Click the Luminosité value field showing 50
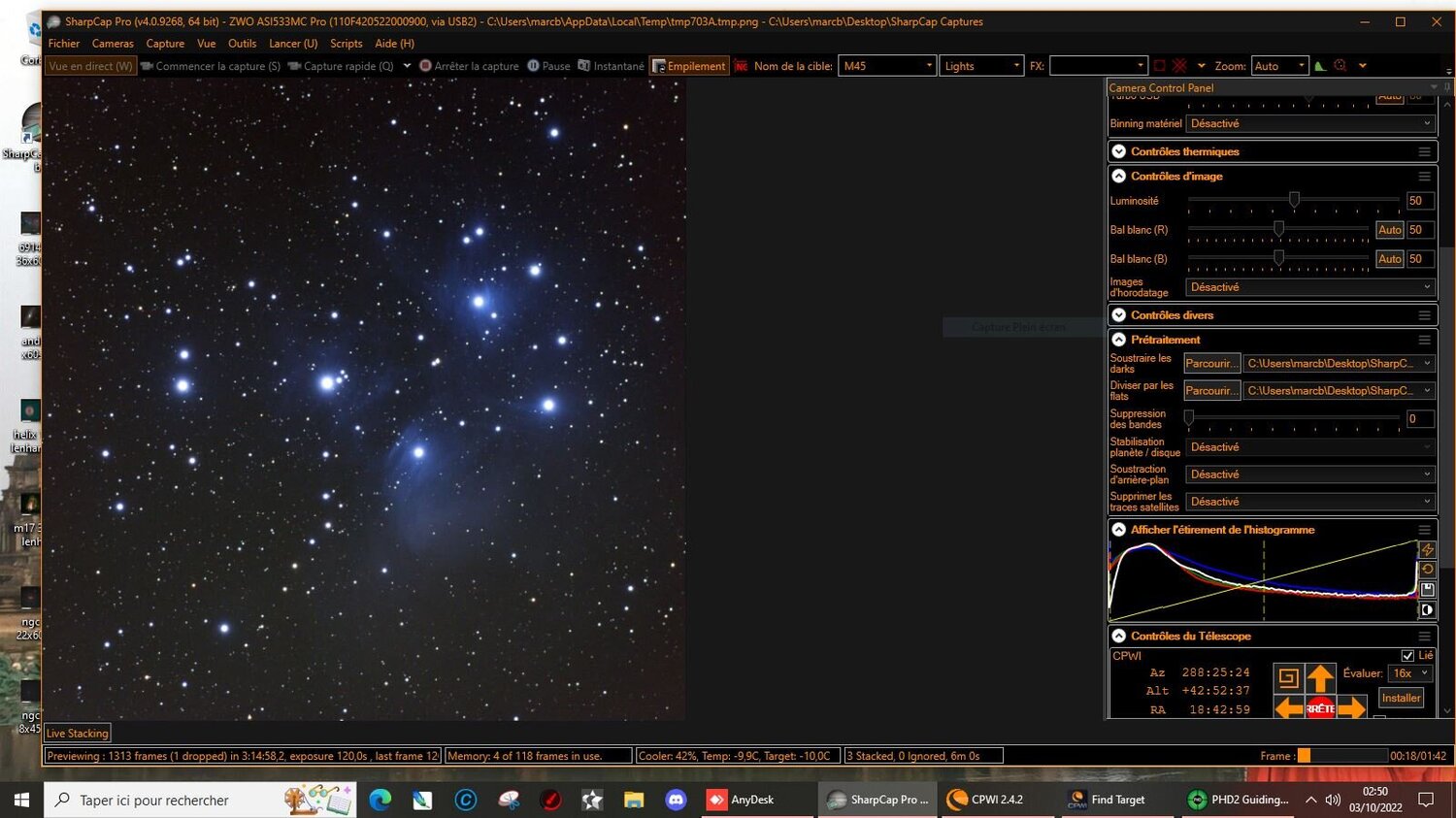 pyautogui.click(x=1419, y=201)
